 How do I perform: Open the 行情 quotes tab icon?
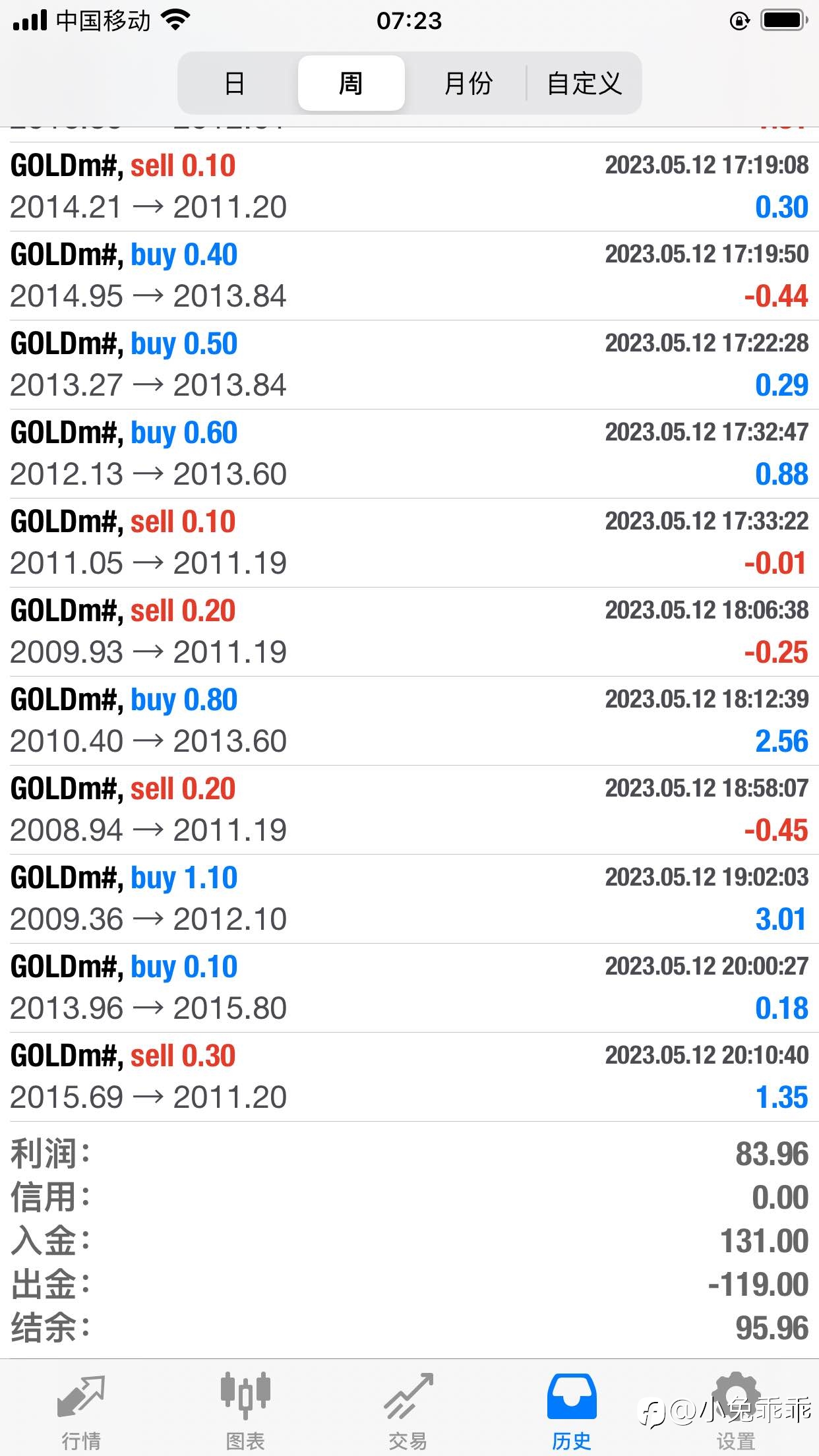point(81,1397)
